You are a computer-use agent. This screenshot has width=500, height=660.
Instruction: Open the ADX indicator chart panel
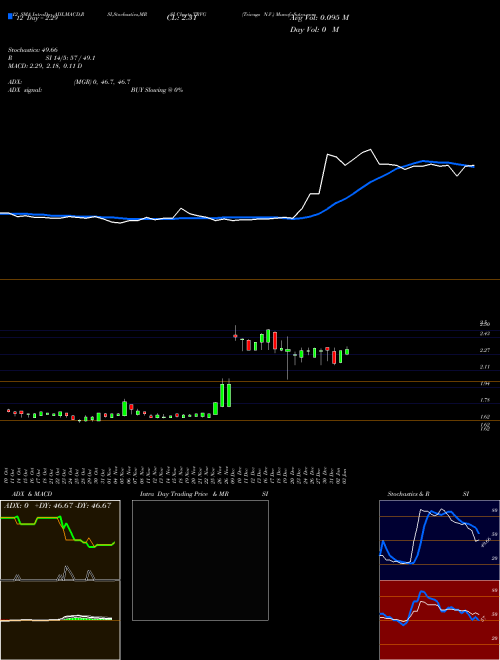point(60,540)
